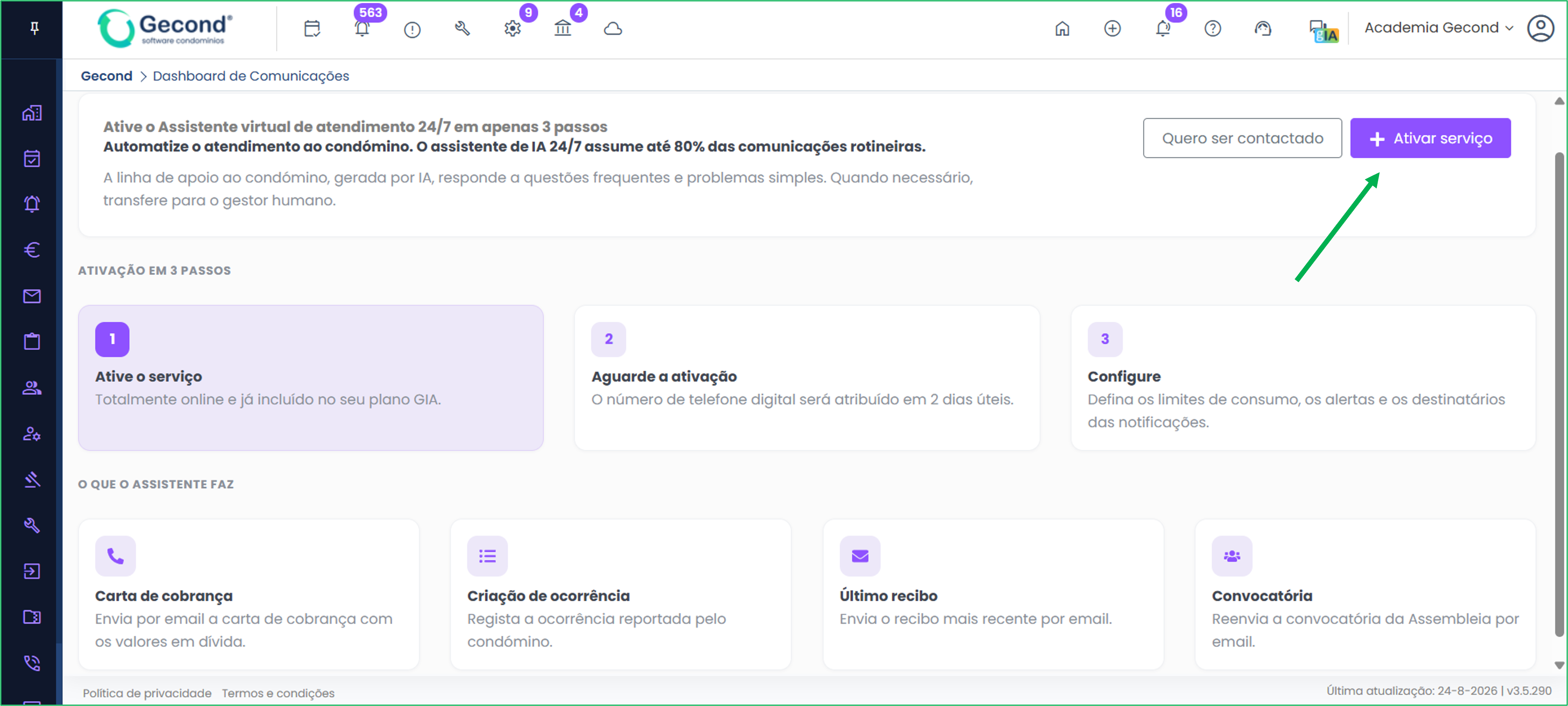The image size is (1568, 706).
Task: Click the Carta de cobrança phone icon
Action: tap(116, 556)
